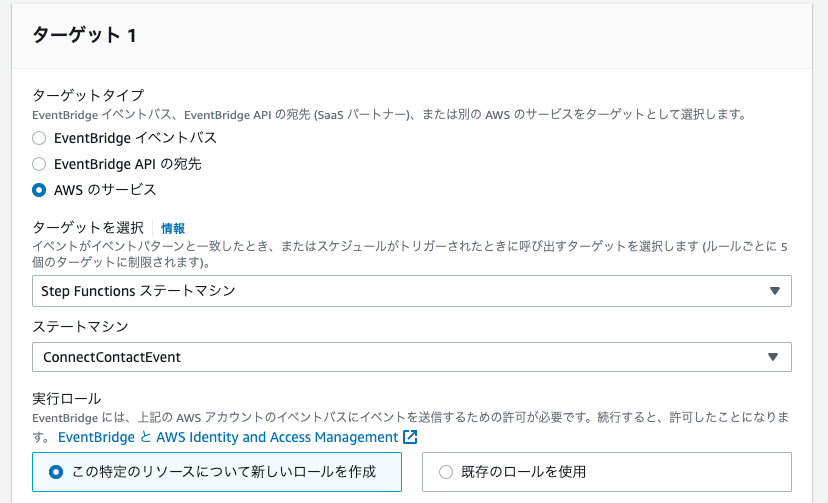This screenshot has width=828, height=503.
Task: Click the EventBridge イベントバス label text
Action: 135,138
